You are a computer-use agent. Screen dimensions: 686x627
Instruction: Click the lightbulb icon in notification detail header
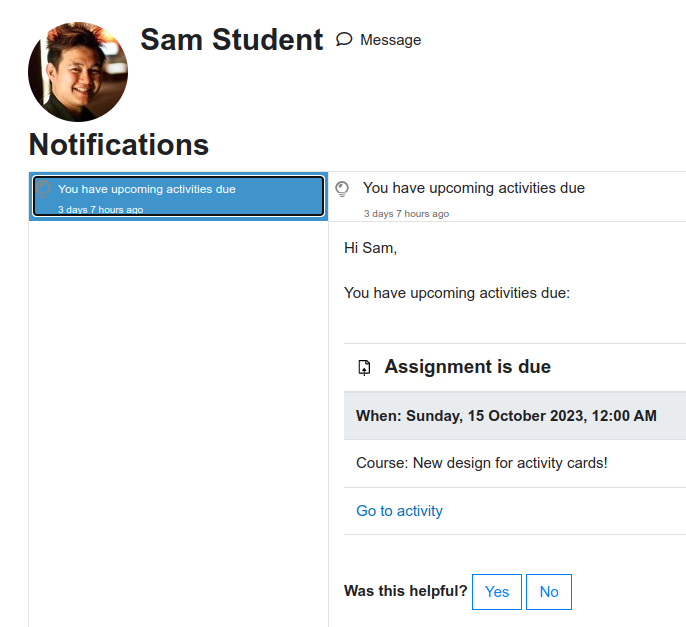pos(342,189)
